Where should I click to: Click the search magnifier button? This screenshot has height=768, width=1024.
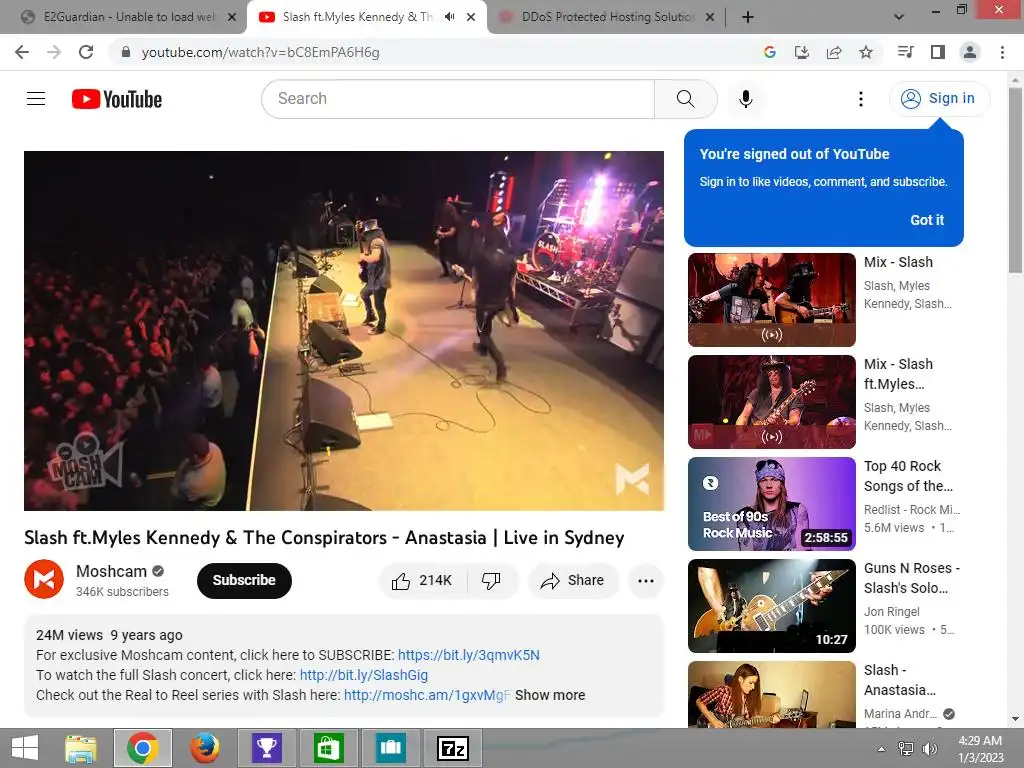685,99
